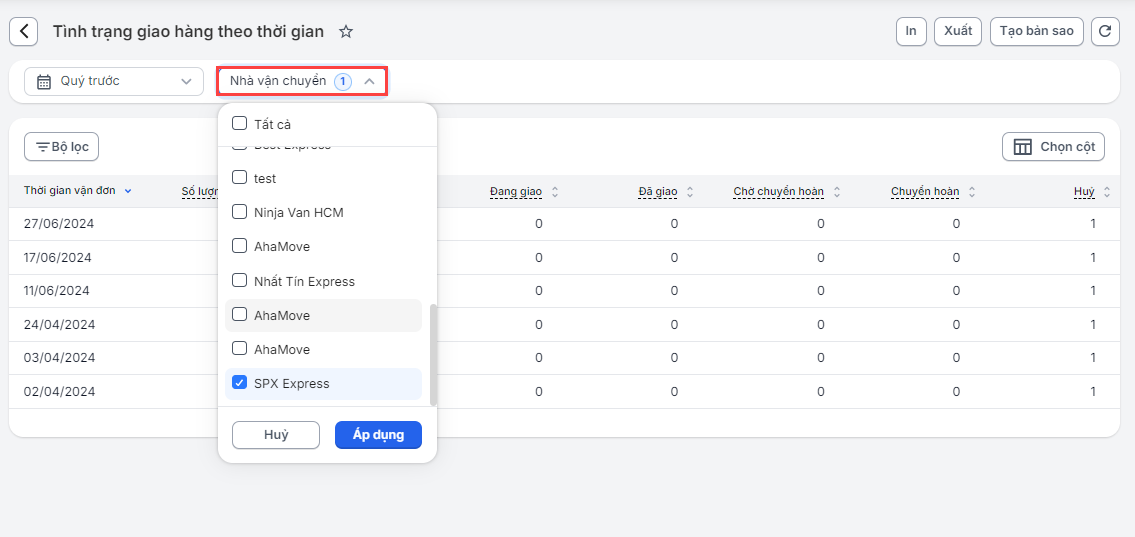The height and width of the screenshot is (537, 1135).
Task: Click the back arrow button
Action: point(24,31)
